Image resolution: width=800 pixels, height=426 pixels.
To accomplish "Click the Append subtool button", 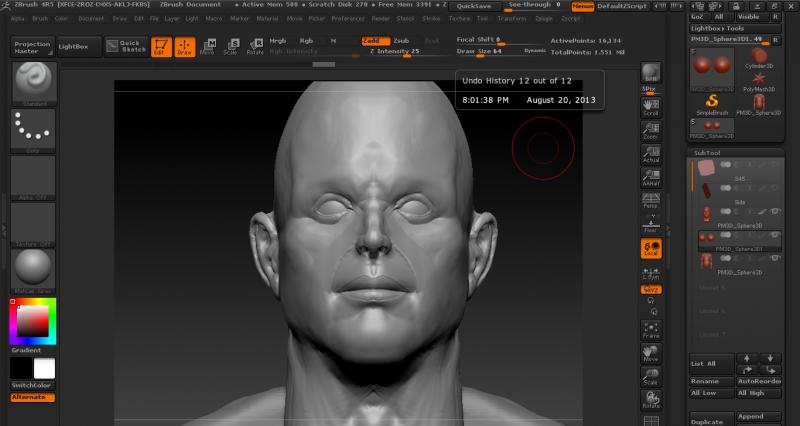I will [x=759, y=417].
